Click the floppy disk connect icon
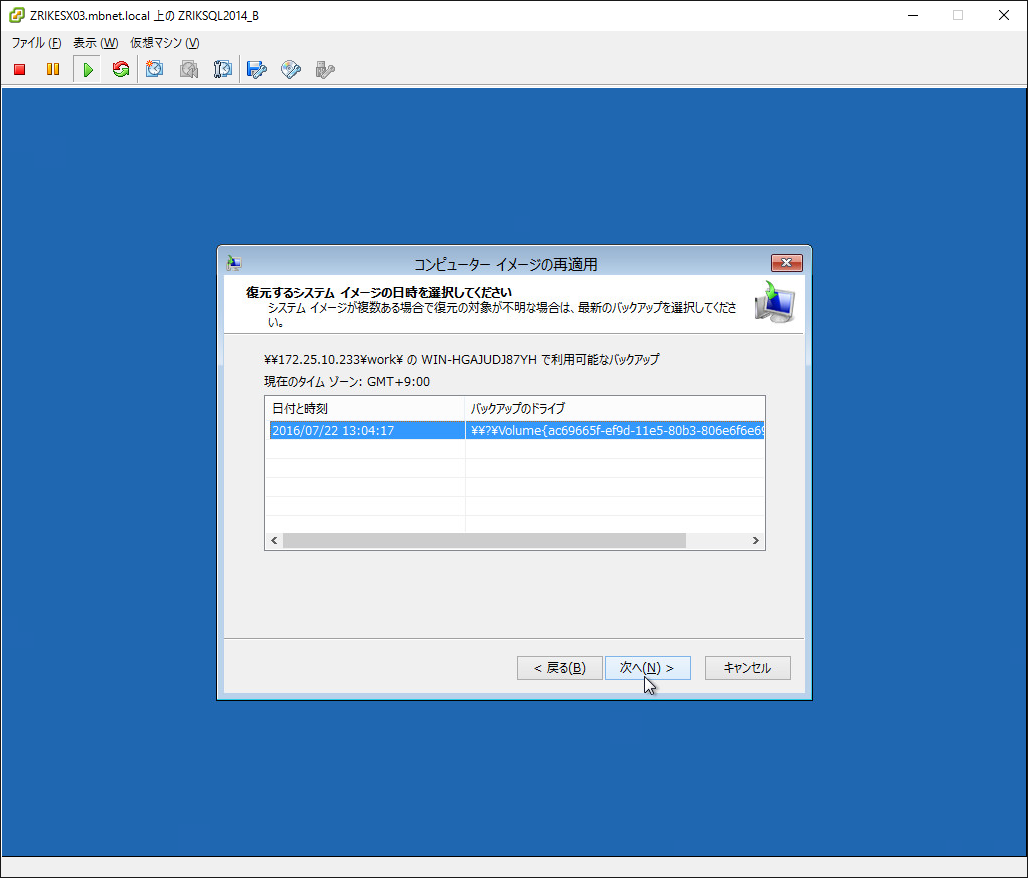Screen dimensions: 1028x878 click(257, 69)
